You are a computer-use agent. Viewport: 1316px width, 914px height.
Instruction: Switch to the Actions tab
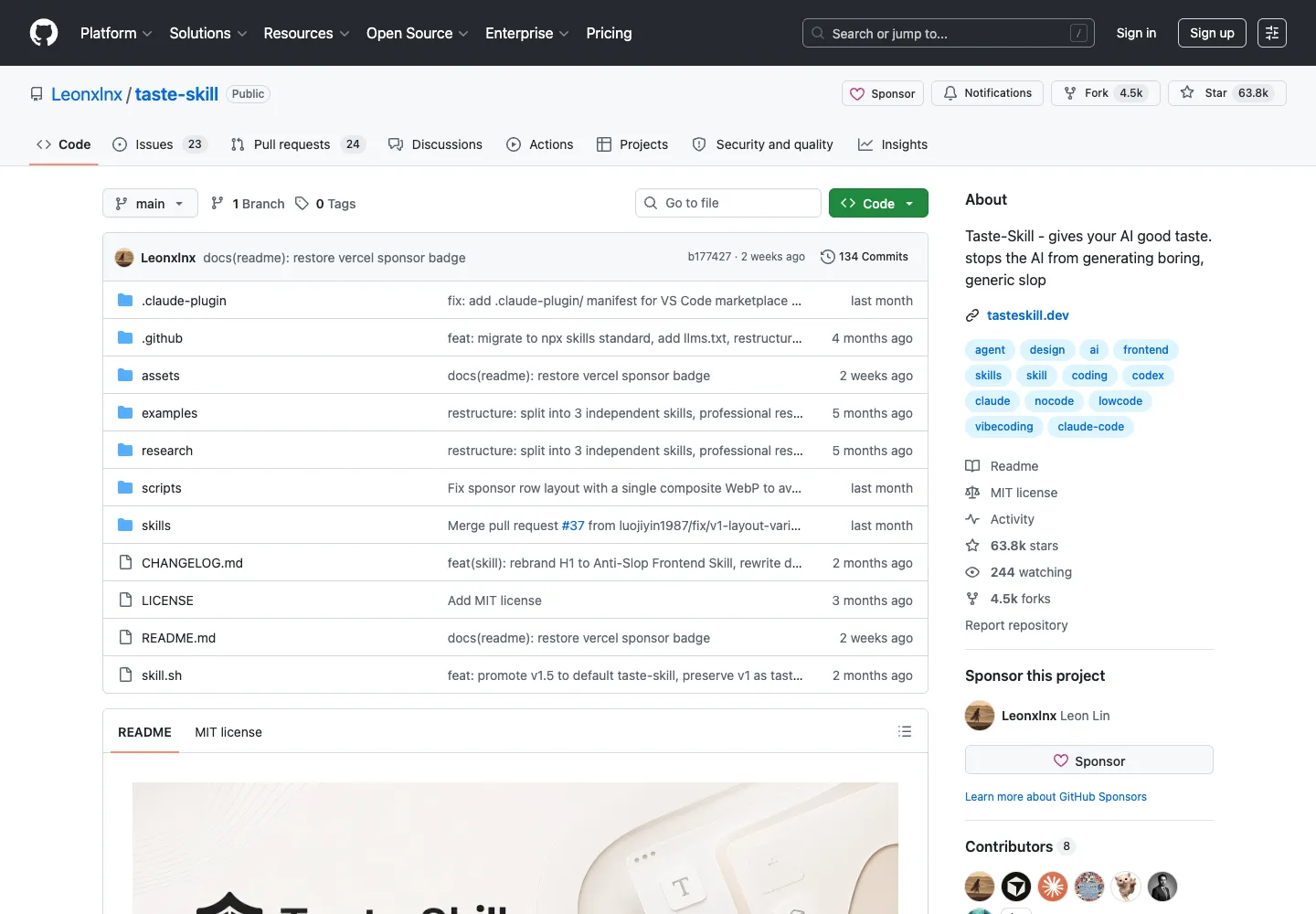(539, 144)
